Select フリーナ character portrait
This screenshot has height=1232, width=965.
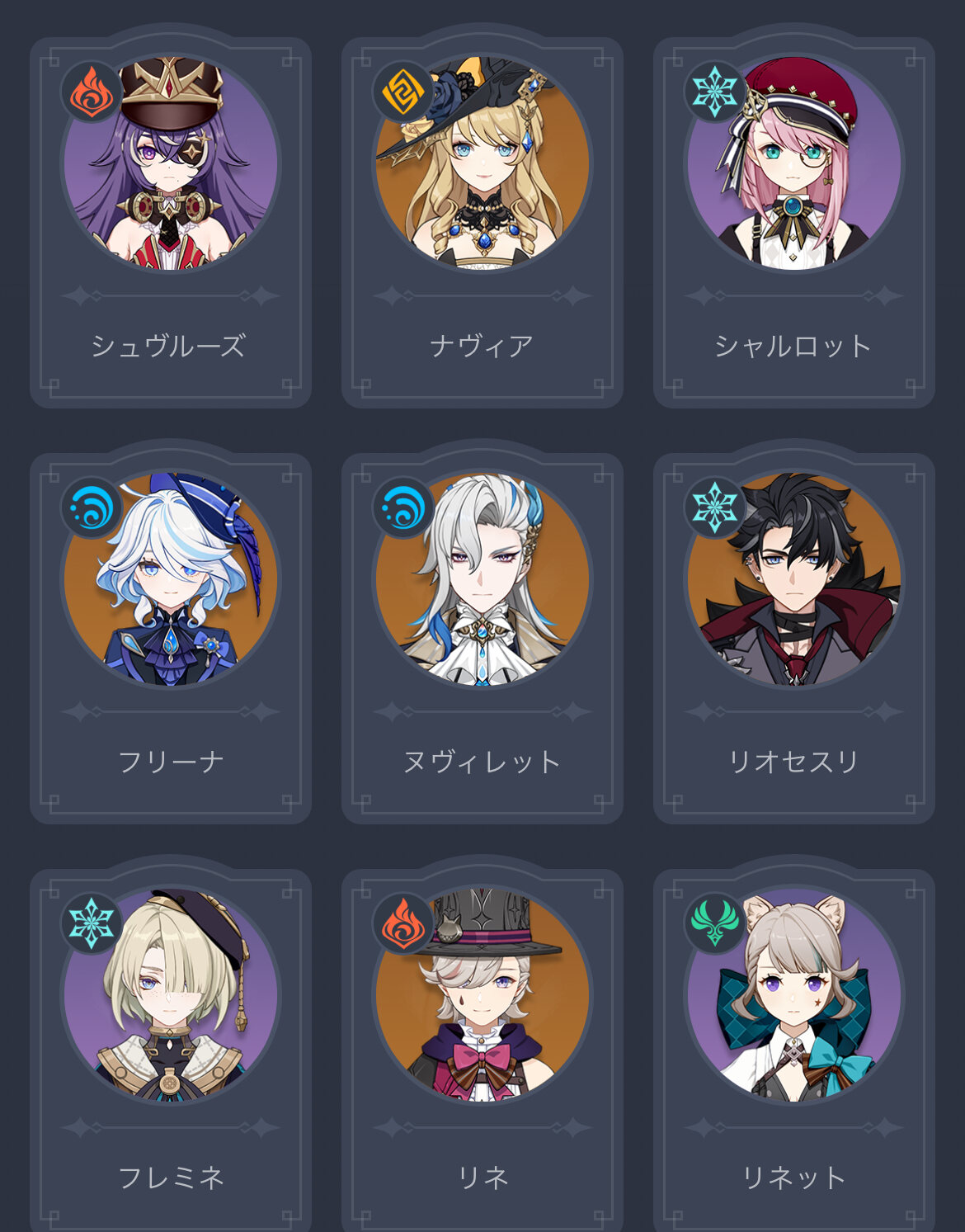coord(171,578)
